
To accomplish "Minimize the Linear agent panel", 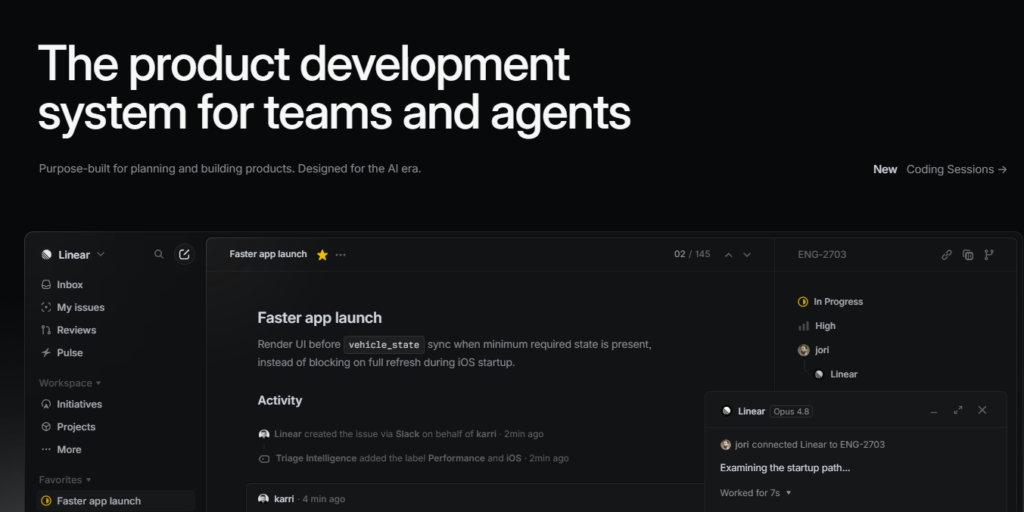I will pyautogui.click(x=934, y=411).
